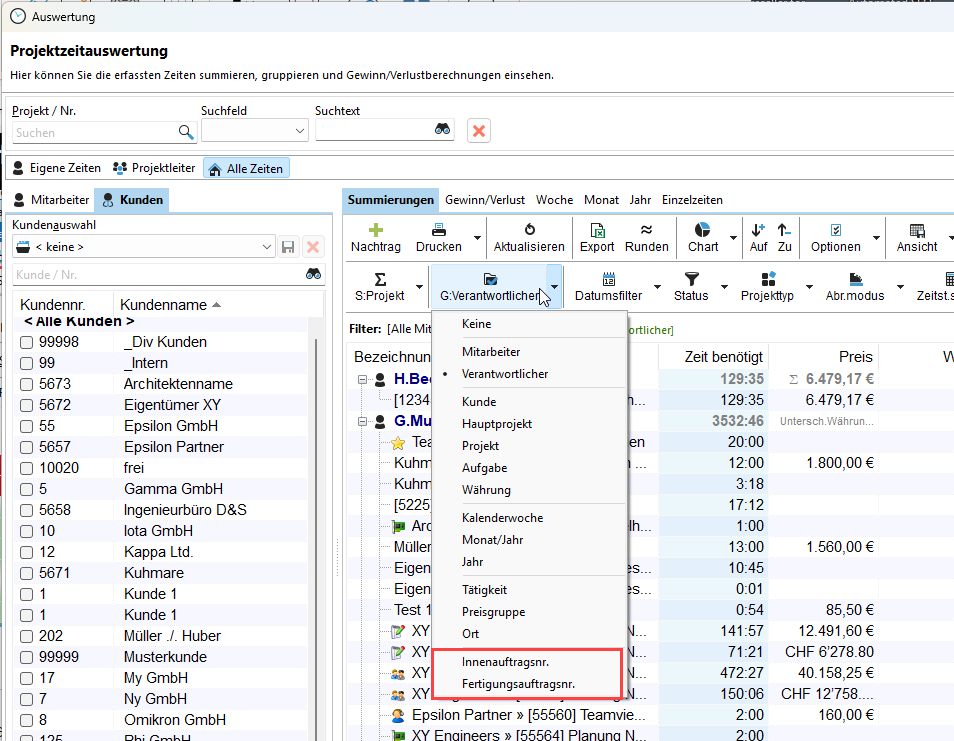Click the Status filter funnel icon
954x741 pixels.
pyautogui.click(x=691, y=279)
